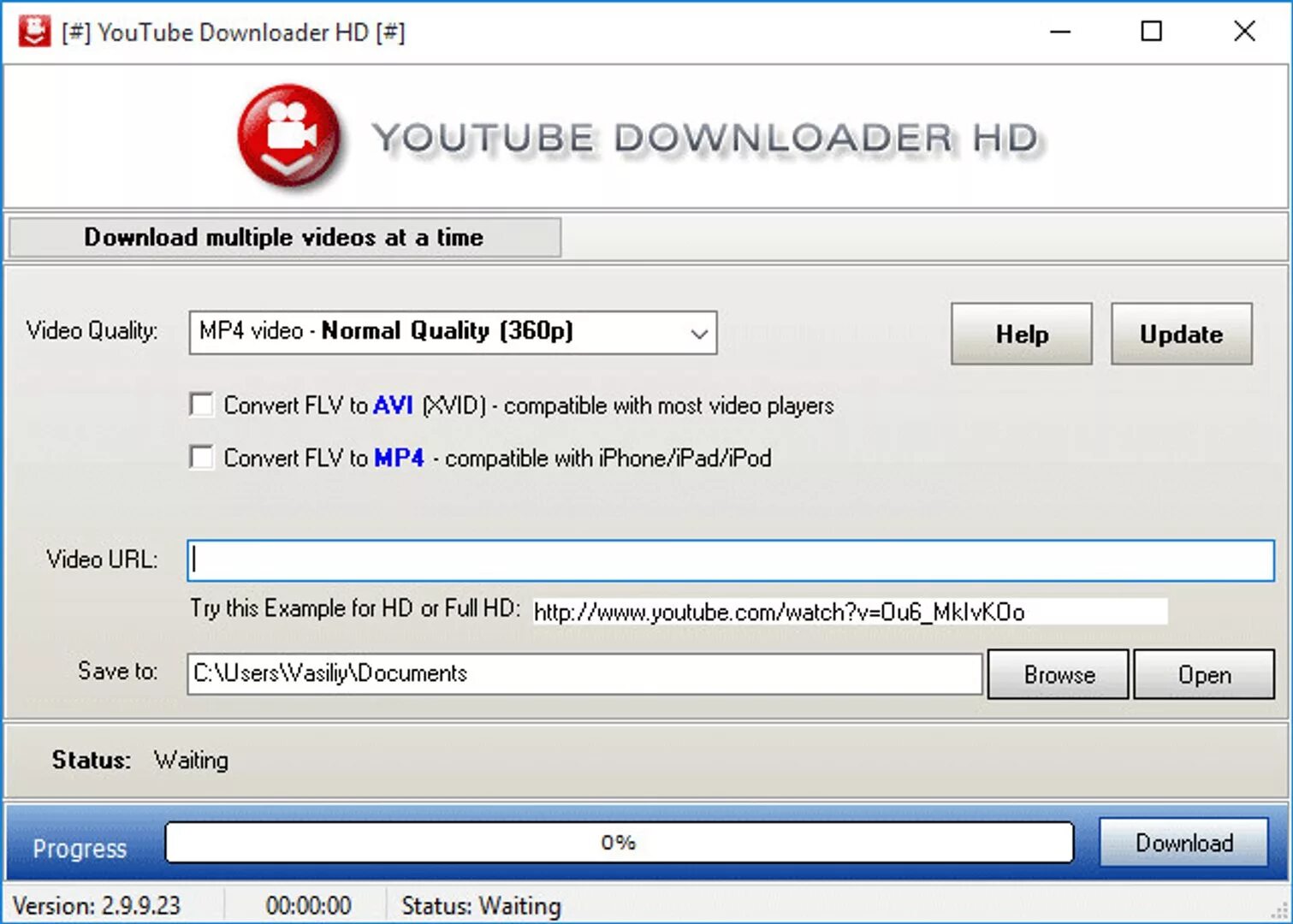Click the bold Status: label above progress
Viewport: 1293px width, 924px height.
[91, 760]
